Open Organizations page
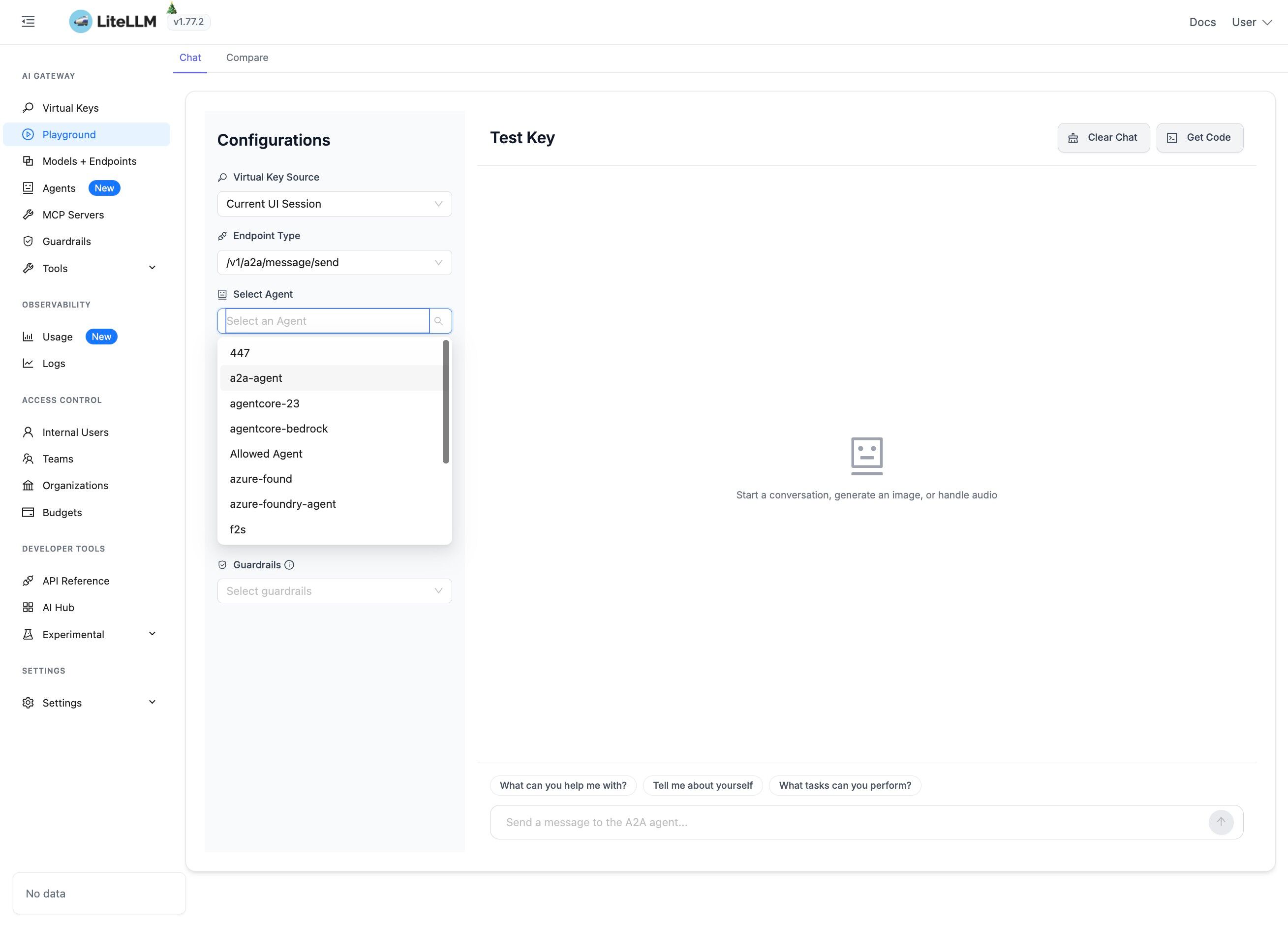The height and width of the screenshot is (927, 1288). [75, 486]
